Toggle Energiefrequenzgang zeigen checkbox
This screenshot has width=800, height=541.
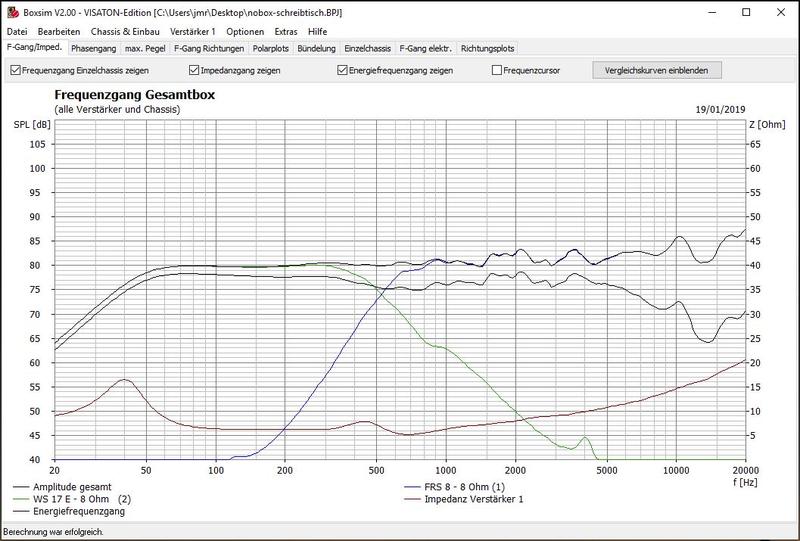coord(343,71)
